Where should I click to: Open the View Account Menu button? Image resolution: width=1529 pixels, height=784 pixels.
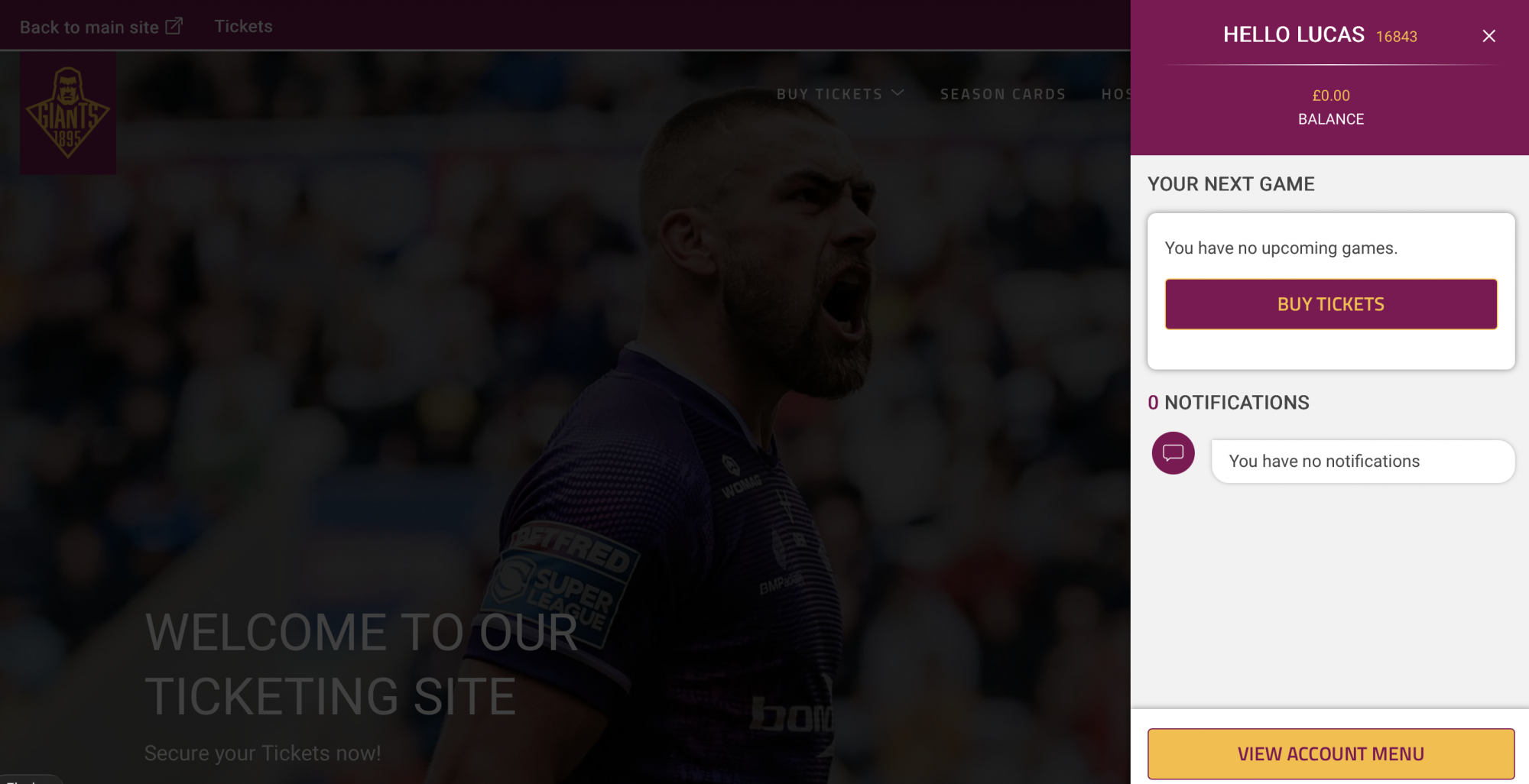pyautogui.click(x=1330, y=754)
